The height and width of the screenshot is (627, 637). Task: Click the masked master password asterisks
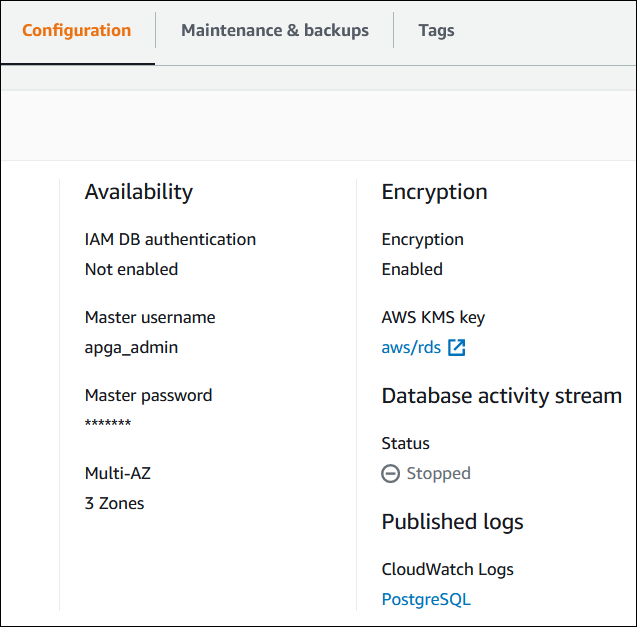pos(108,424)
